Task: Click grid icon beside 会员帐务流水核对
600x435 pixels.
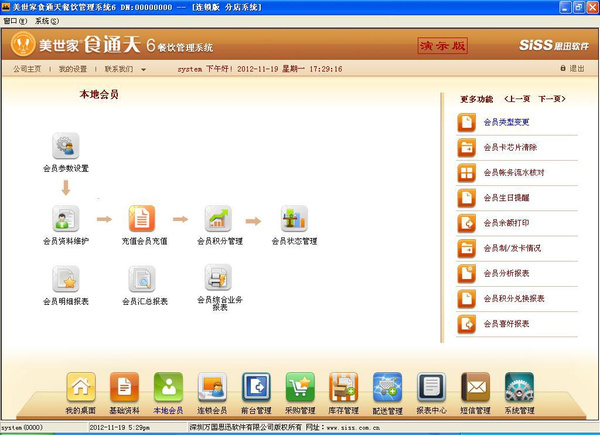Action: coord(466,173)
